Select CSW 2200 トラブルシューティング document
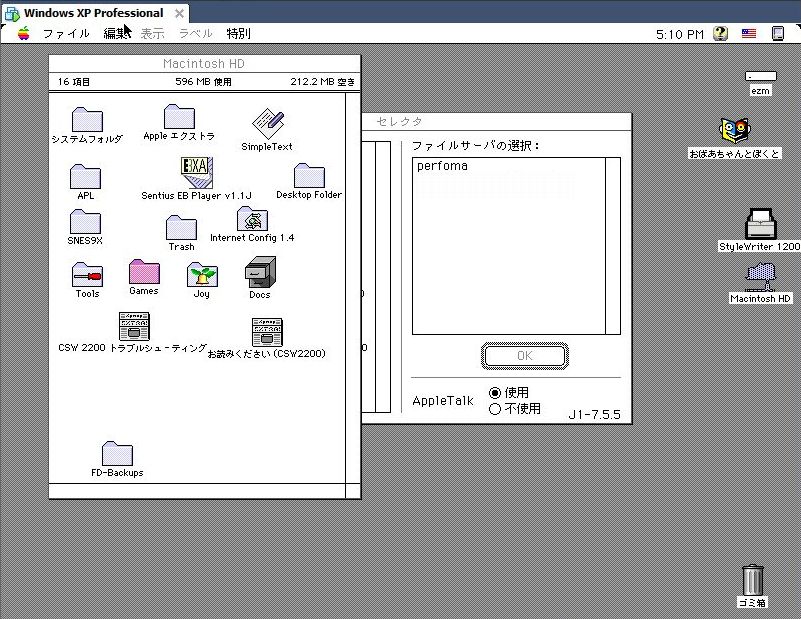This screenshot has width=801, height=619. (134, 326)
